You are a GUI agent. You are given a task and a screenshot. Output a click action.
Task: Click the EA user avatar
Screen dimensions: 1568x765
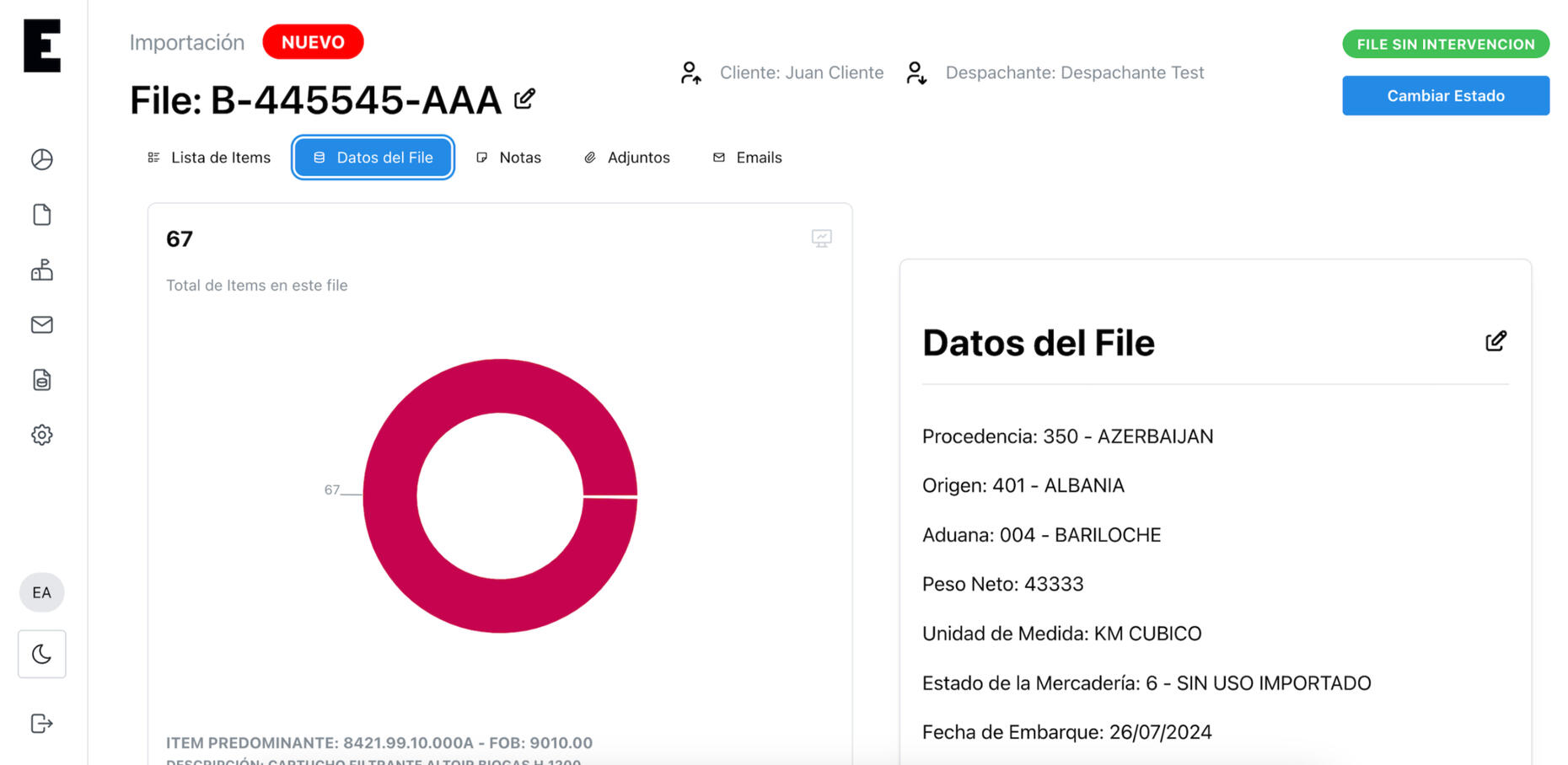tap(41, 592)
